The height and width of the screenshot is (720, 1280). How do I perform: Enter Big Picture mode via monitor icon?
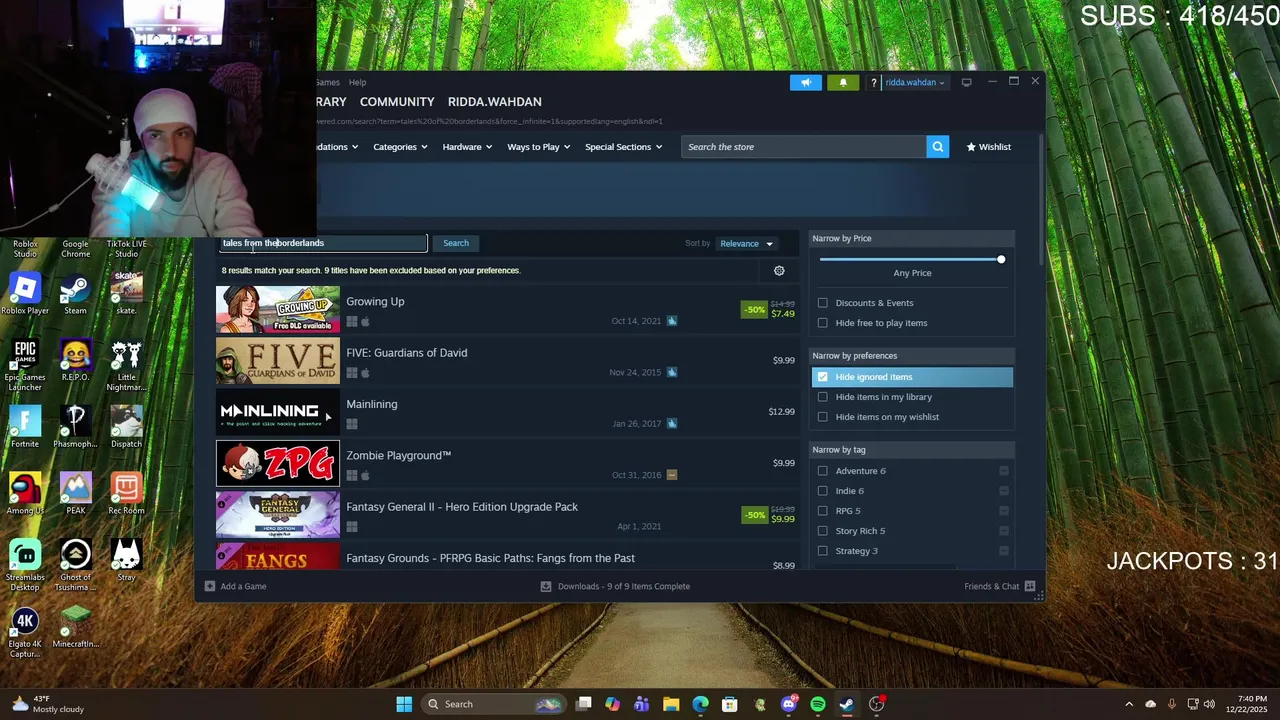pos(966,82)
